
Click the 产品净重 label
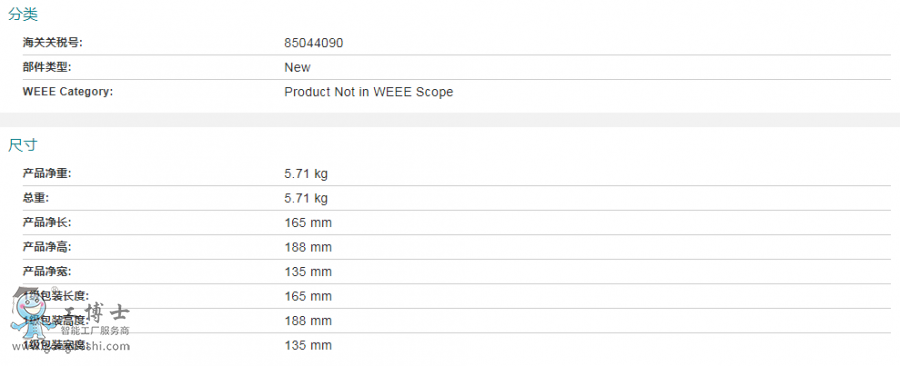pyautogui.click(x=46, y=173)
